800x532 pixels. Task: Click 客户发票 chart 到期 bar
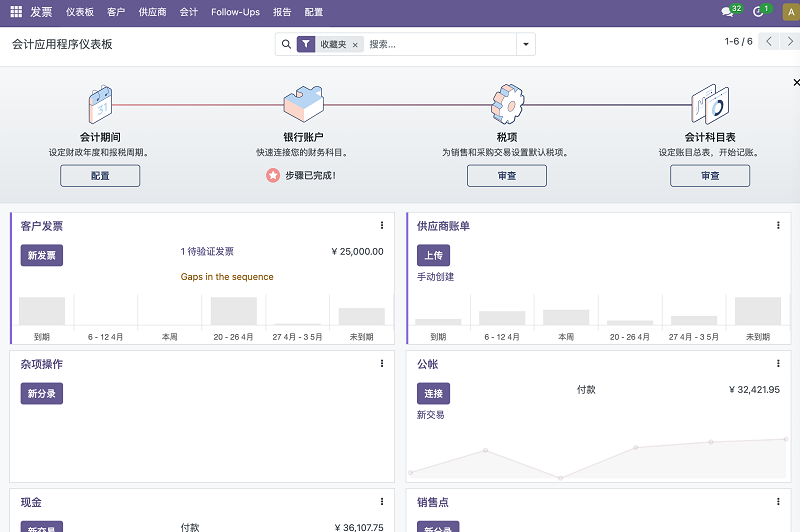click(x=42, y=311)
